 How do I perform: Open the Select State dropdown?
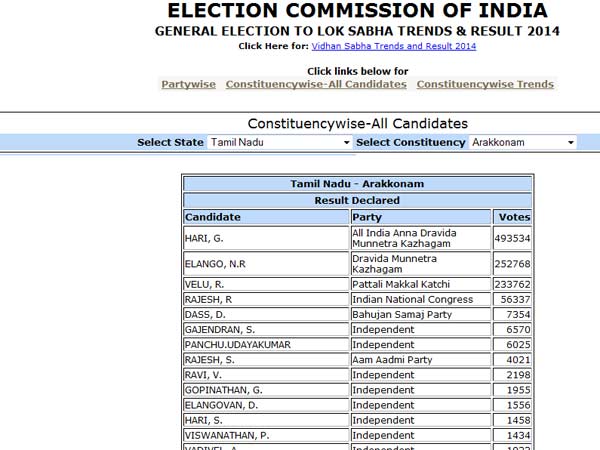coord(280,143)
